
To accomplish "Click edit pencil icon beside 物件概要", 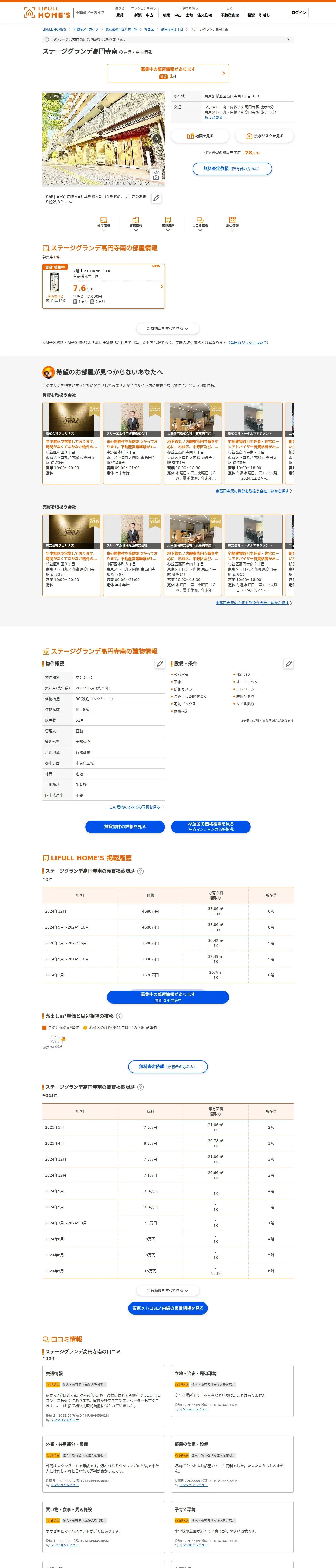I will coord(160,664).
